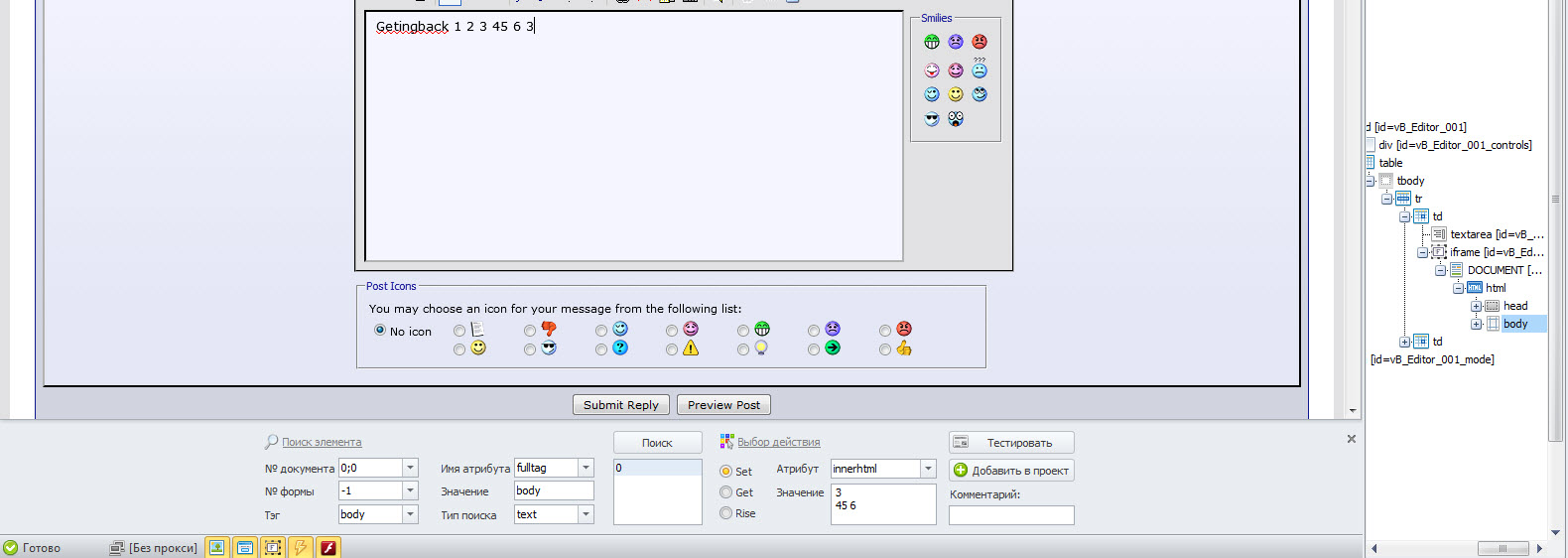Image resolution: width=1568 pixels, height=558 pixels.
Task: Choose the green arrow post icon radio
Action: [814, 349]
